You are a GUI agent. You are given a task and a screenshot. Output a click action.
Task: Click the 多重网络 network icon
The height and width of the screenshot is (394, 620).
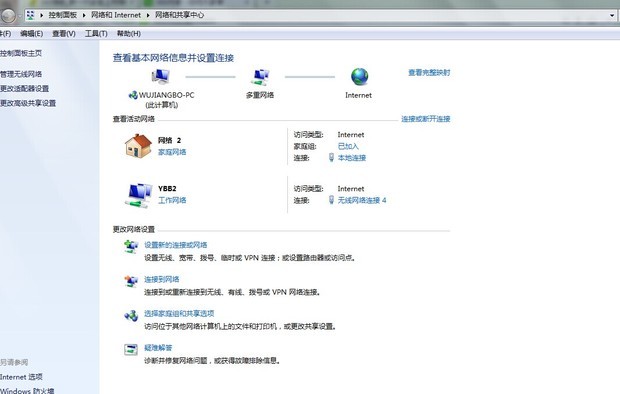(260, 77)
